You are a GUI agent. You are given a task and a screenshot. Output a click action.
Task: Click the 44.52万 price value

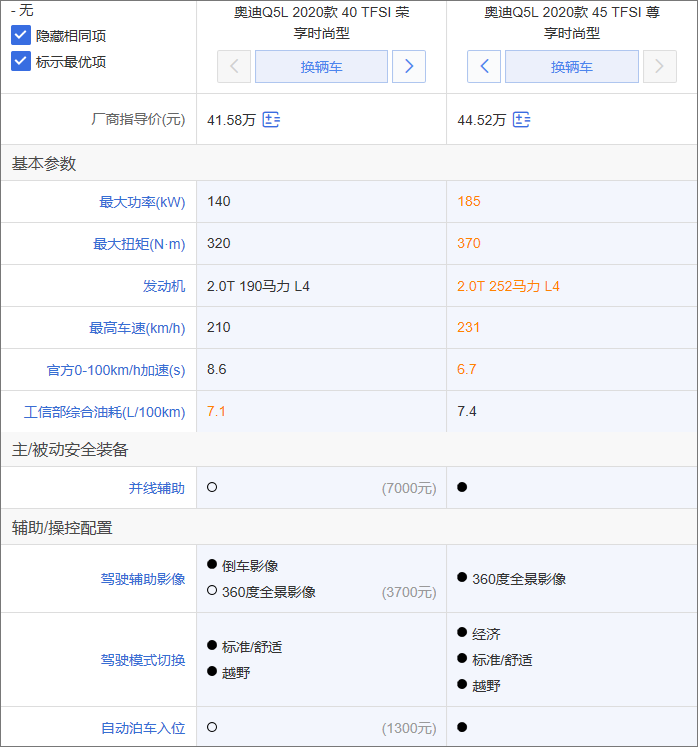[x=482, y=120]
